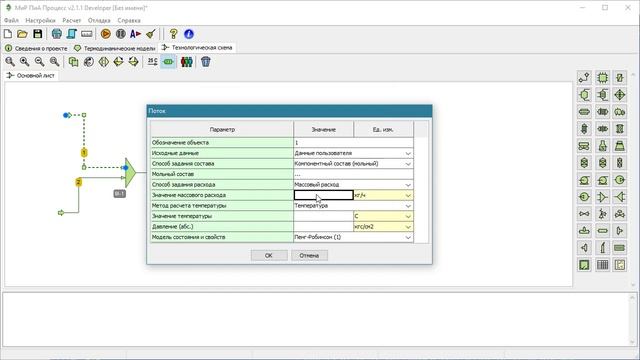Click the Параметр column header
The height and width of the screenshot is (360, 640).
coord(222,129)
